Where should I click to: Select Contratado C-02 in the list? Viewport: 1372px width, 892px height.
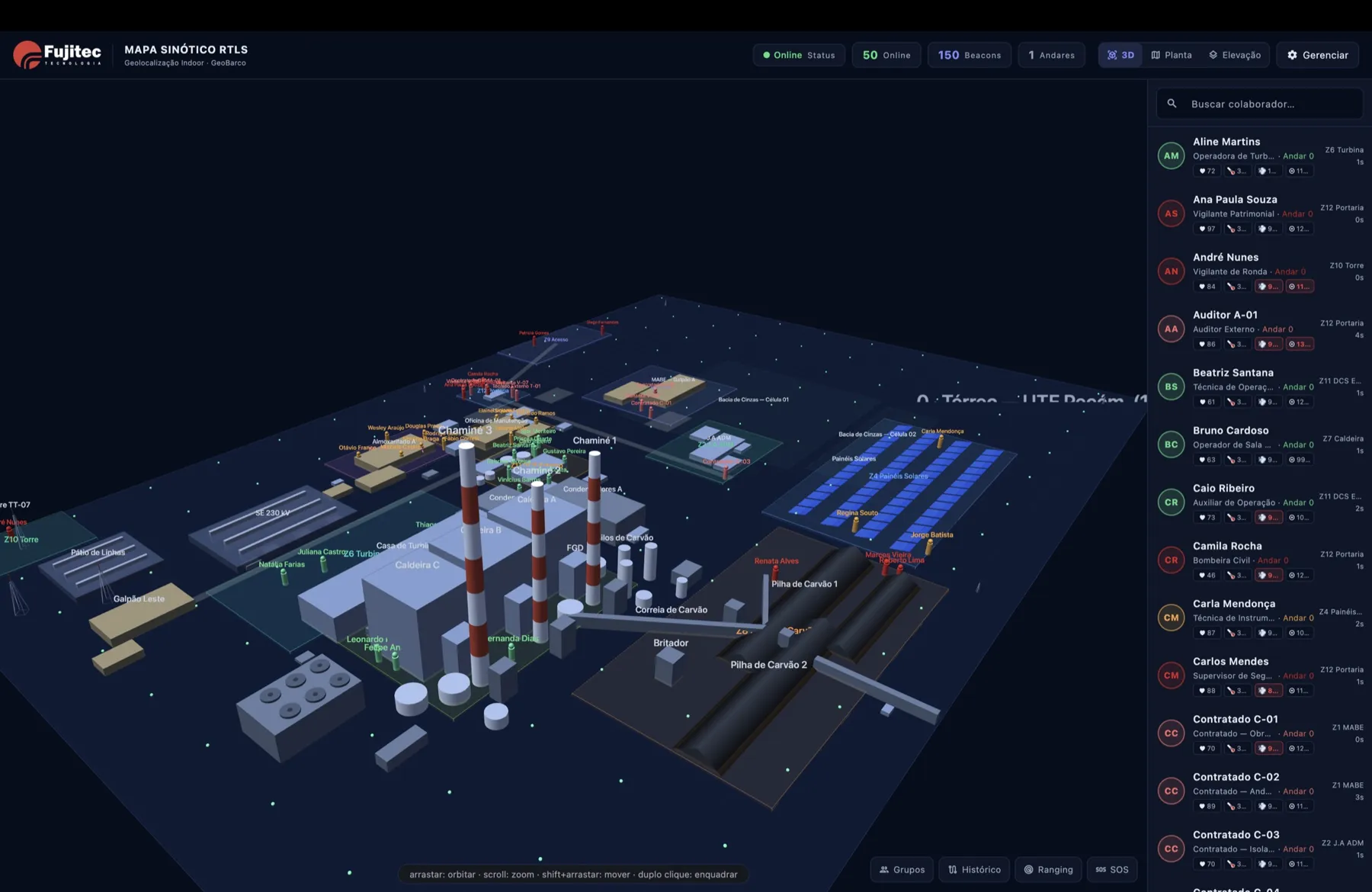[x=1260, y=791]
